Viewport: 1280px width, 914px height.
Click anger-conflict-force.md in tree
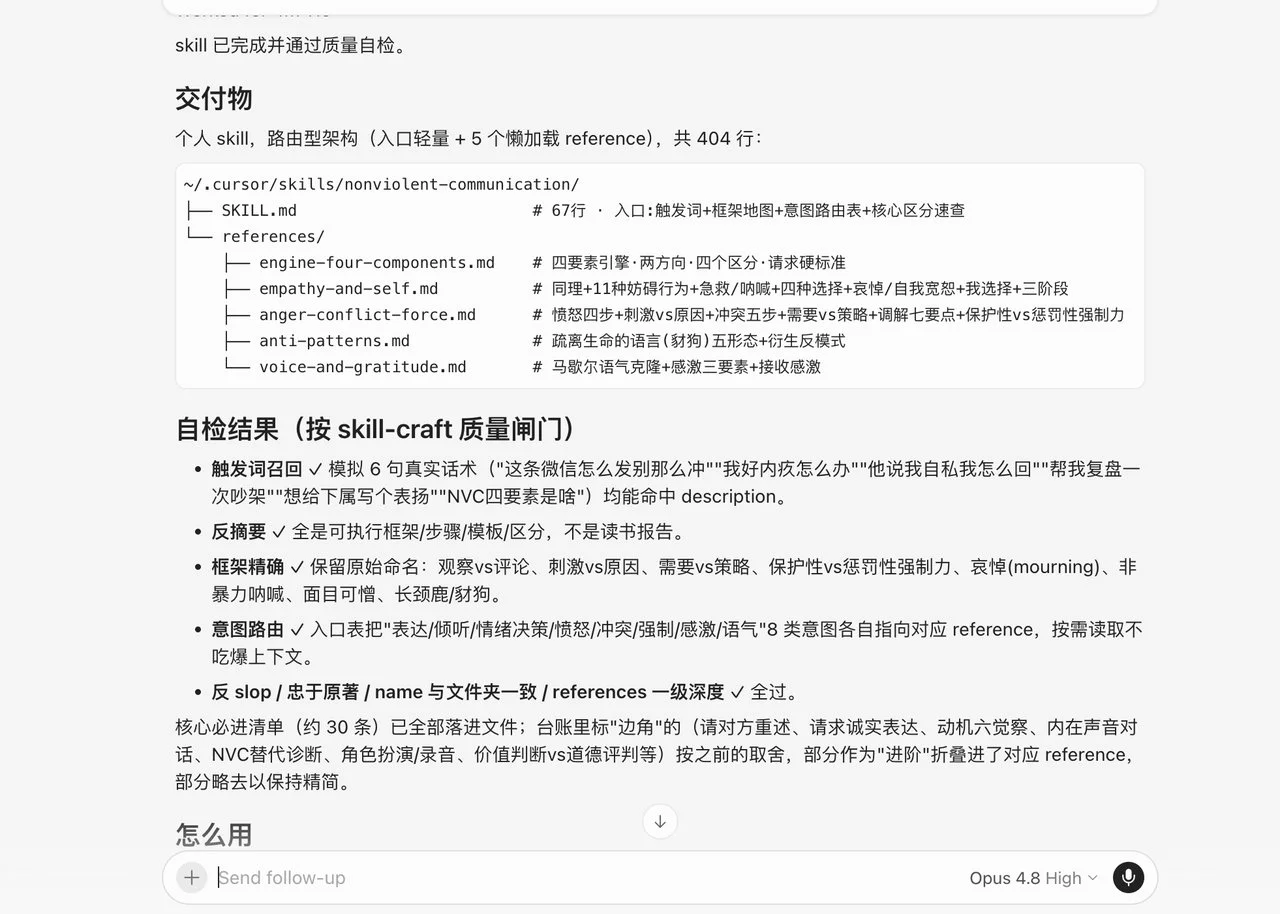[x=367, y=315]
